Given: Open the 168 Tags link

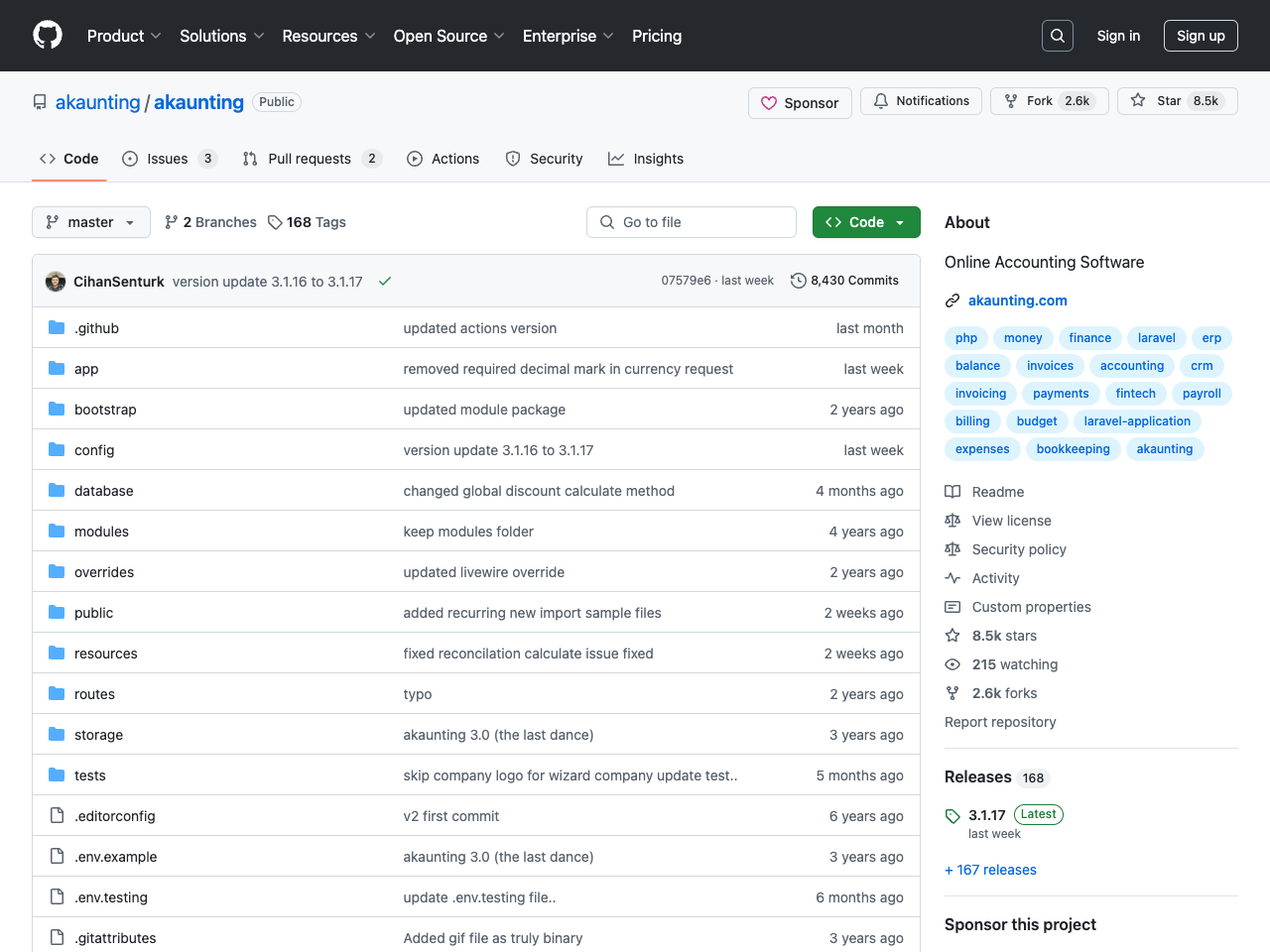Looking at the screenshot, I should click(x=308, y=222).
